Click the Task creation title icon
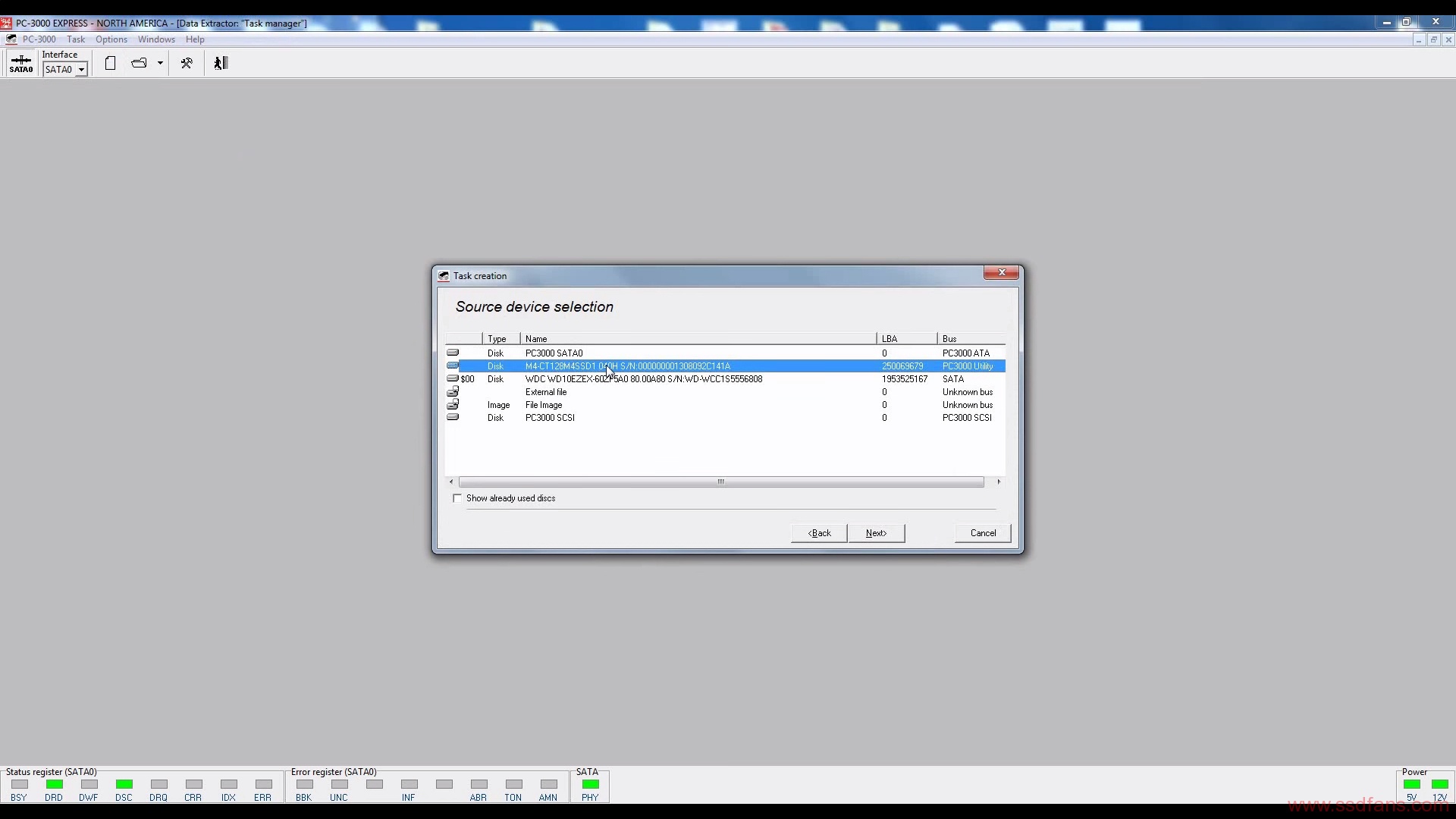The image size is (1456, 819). pyautogui.click(x=444, y=276)
